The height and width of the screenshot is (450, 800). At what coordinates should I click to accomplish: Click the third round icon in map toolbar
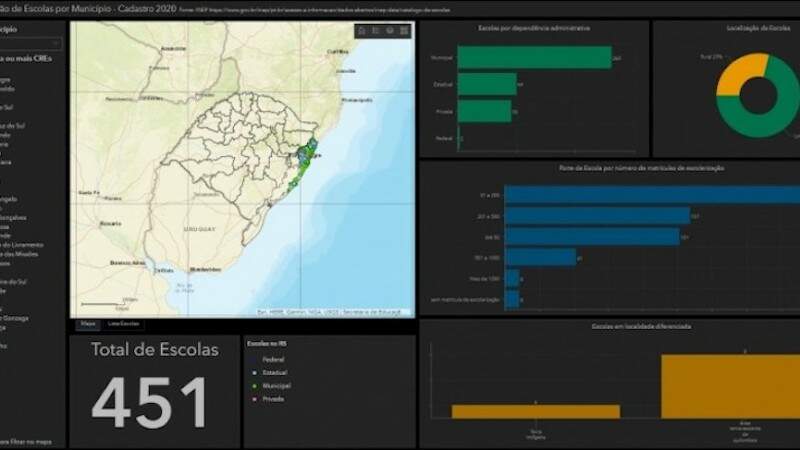coord(390,31)
